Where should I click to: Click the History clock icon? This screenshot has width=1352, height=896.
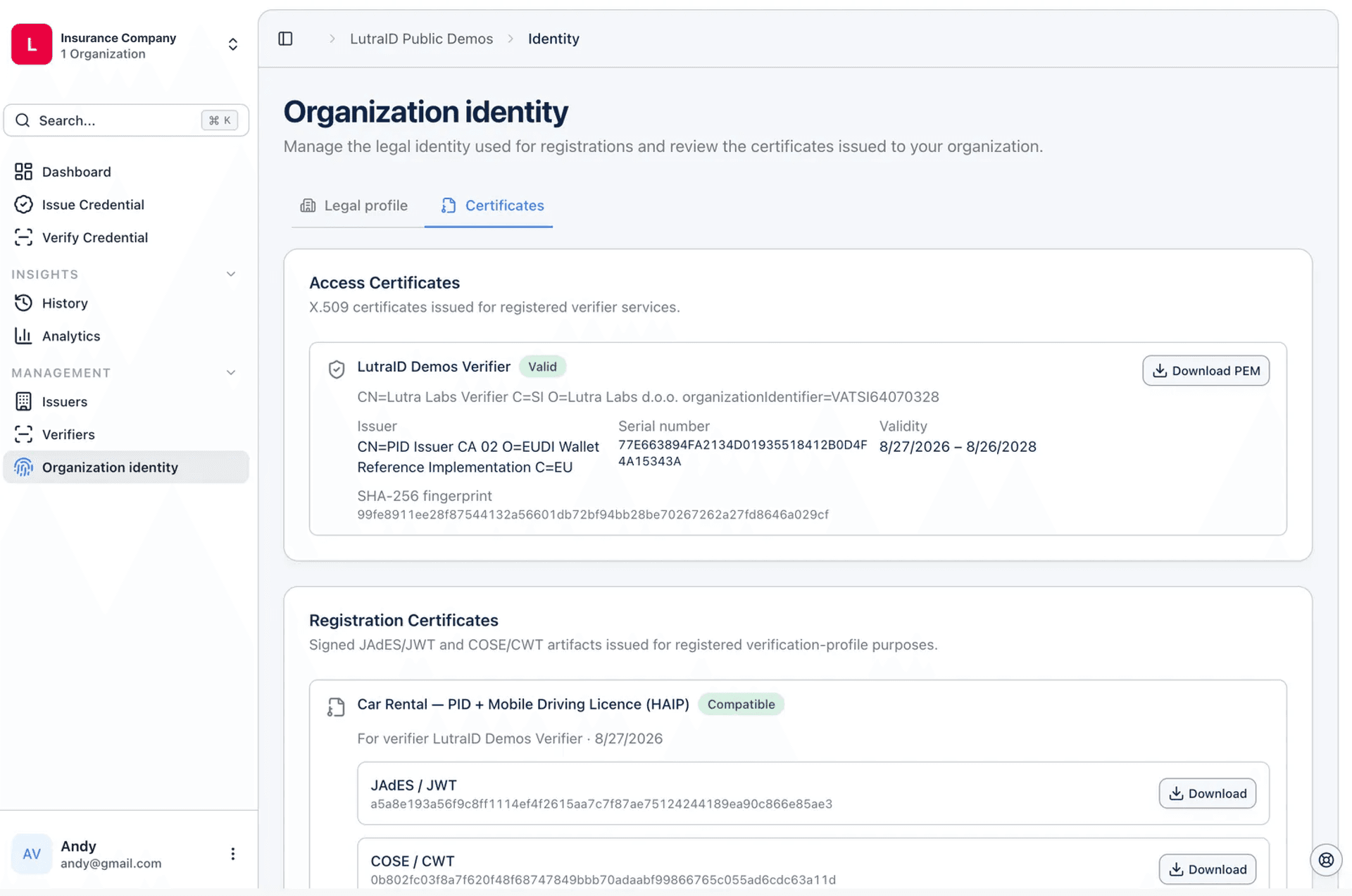pyautogui.click(x=23, y=303)
